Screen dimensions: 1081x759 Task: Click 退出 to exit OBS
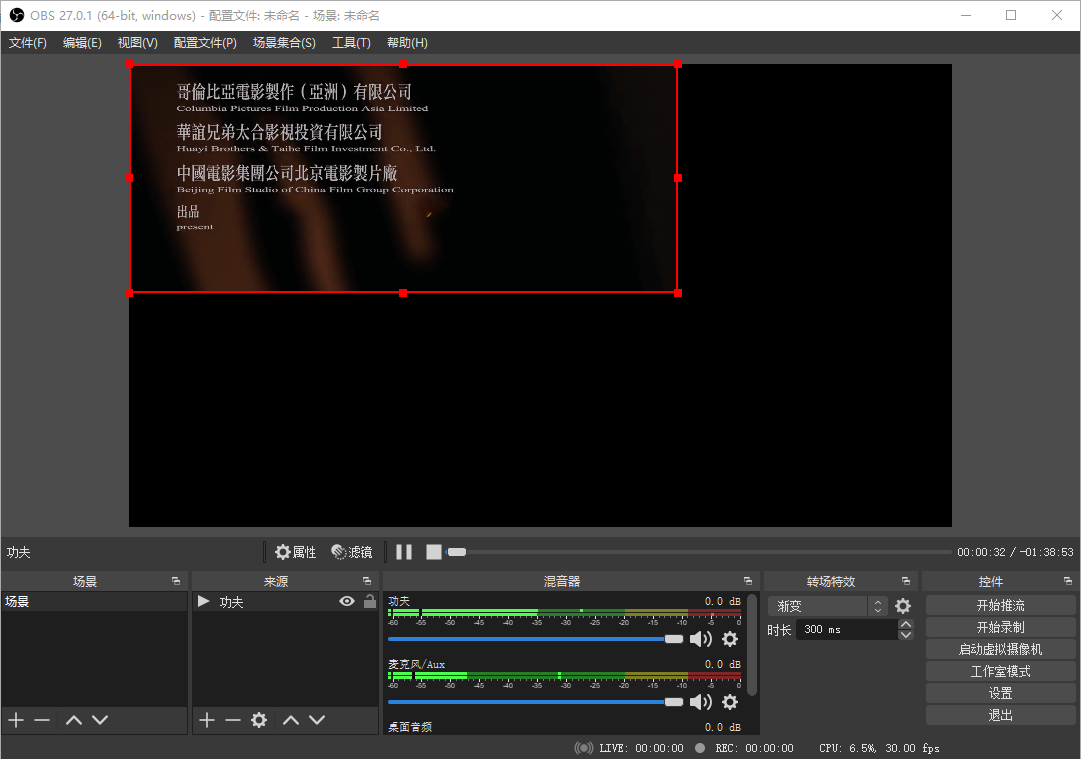(x=1000, y=716)
